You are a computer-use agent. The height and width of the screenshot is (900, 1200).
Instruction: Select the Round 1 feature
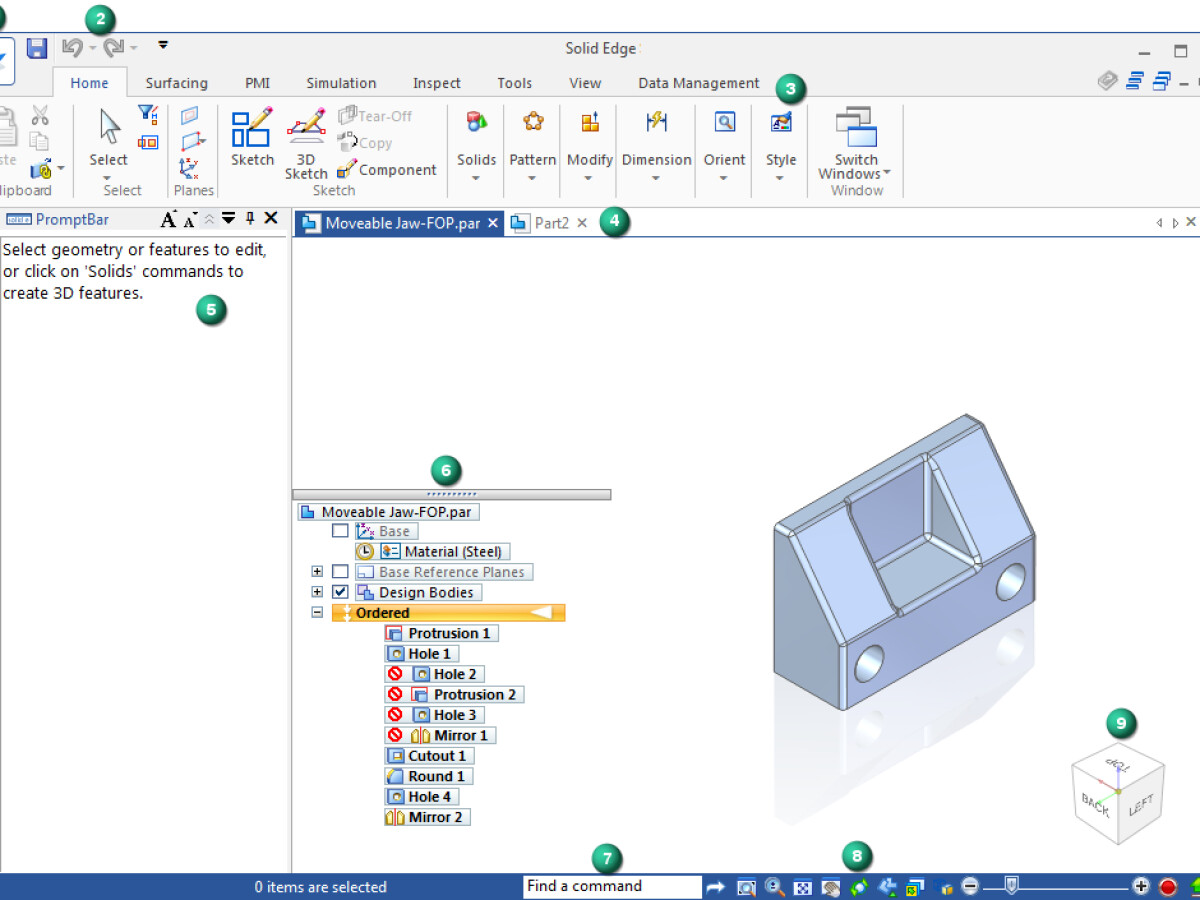(x=428, y=776)
